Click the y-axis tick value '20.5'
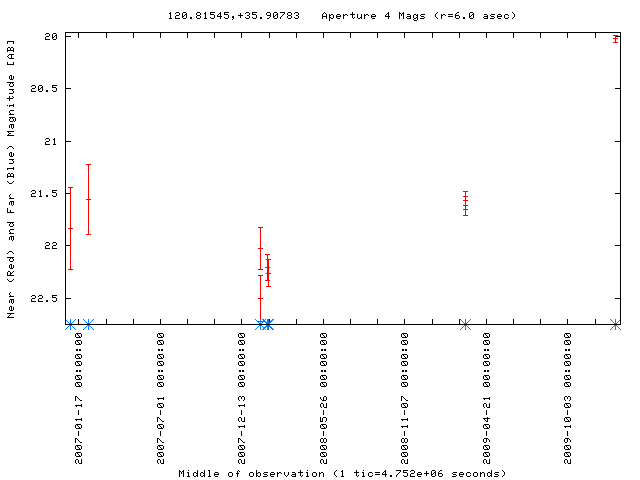This screenshot has width=640, height=480. point(44,89)
